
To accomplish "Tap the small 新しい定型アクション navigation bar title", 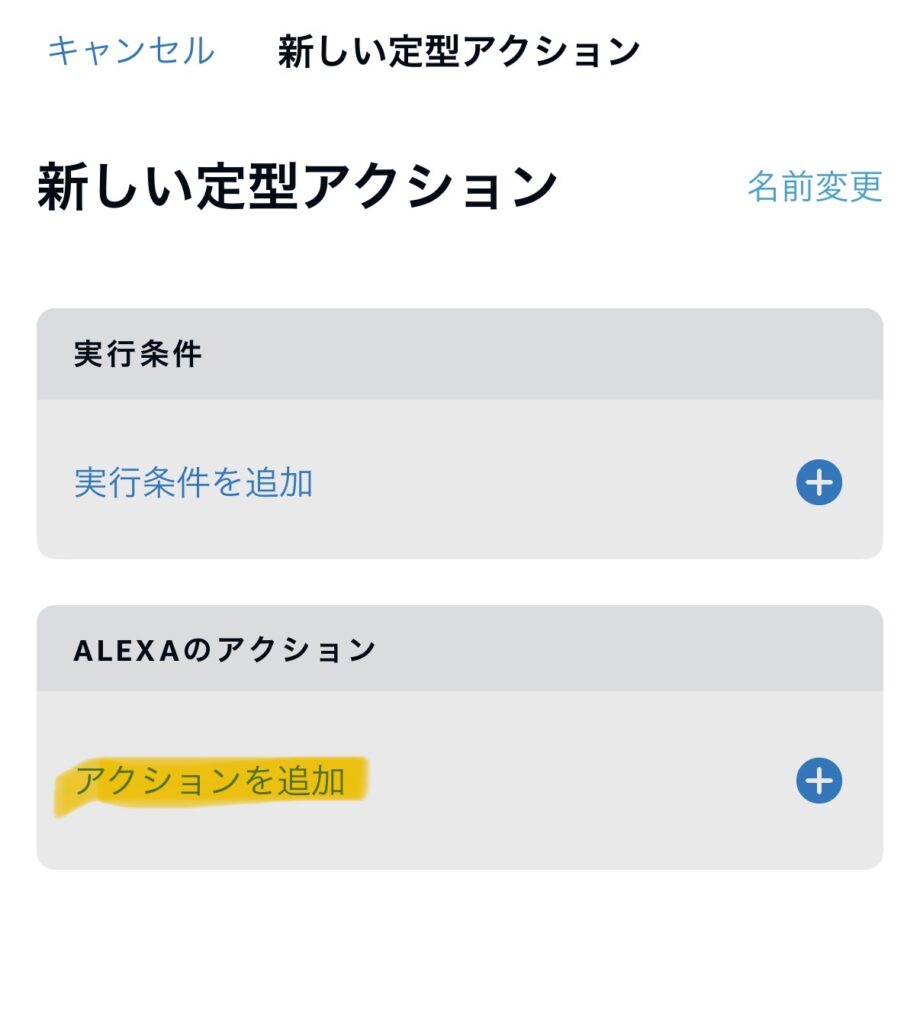I will click(x=458, y=52).
